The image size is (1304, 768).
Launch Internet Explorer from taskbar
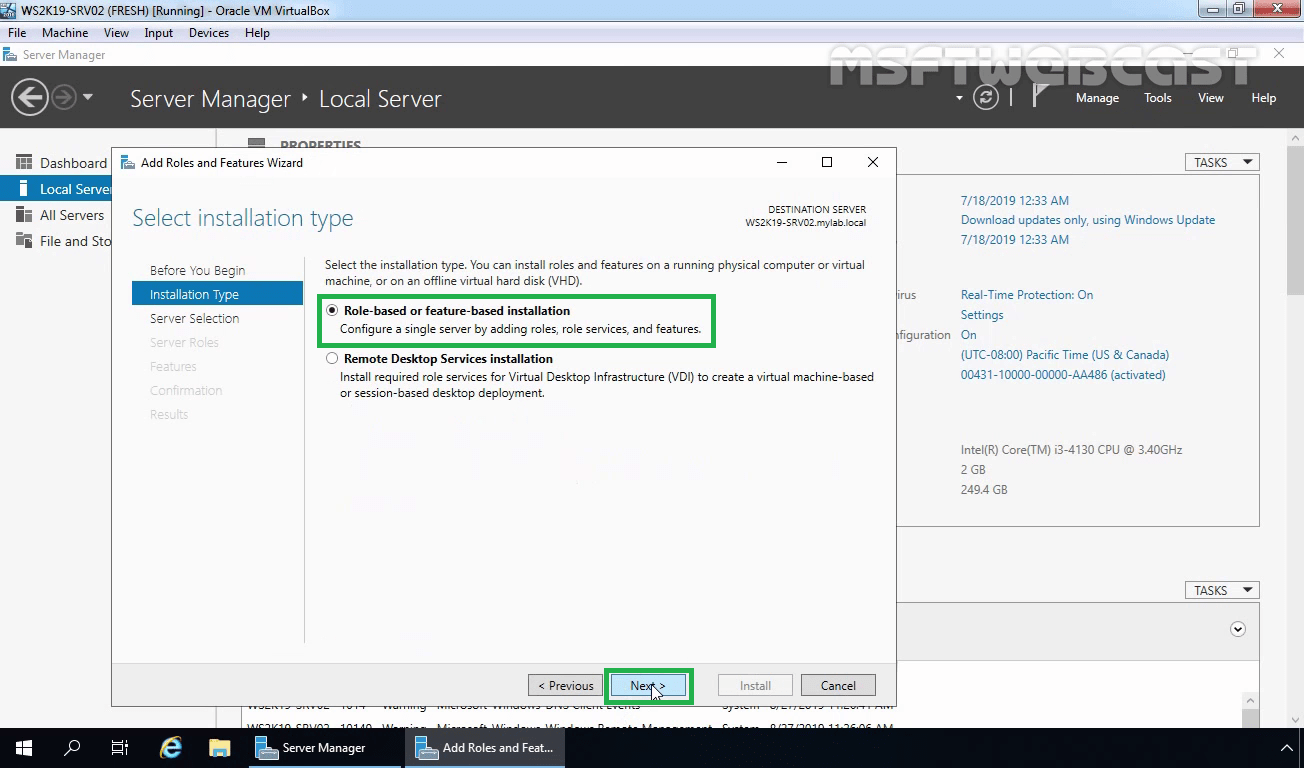coord(171,748)
